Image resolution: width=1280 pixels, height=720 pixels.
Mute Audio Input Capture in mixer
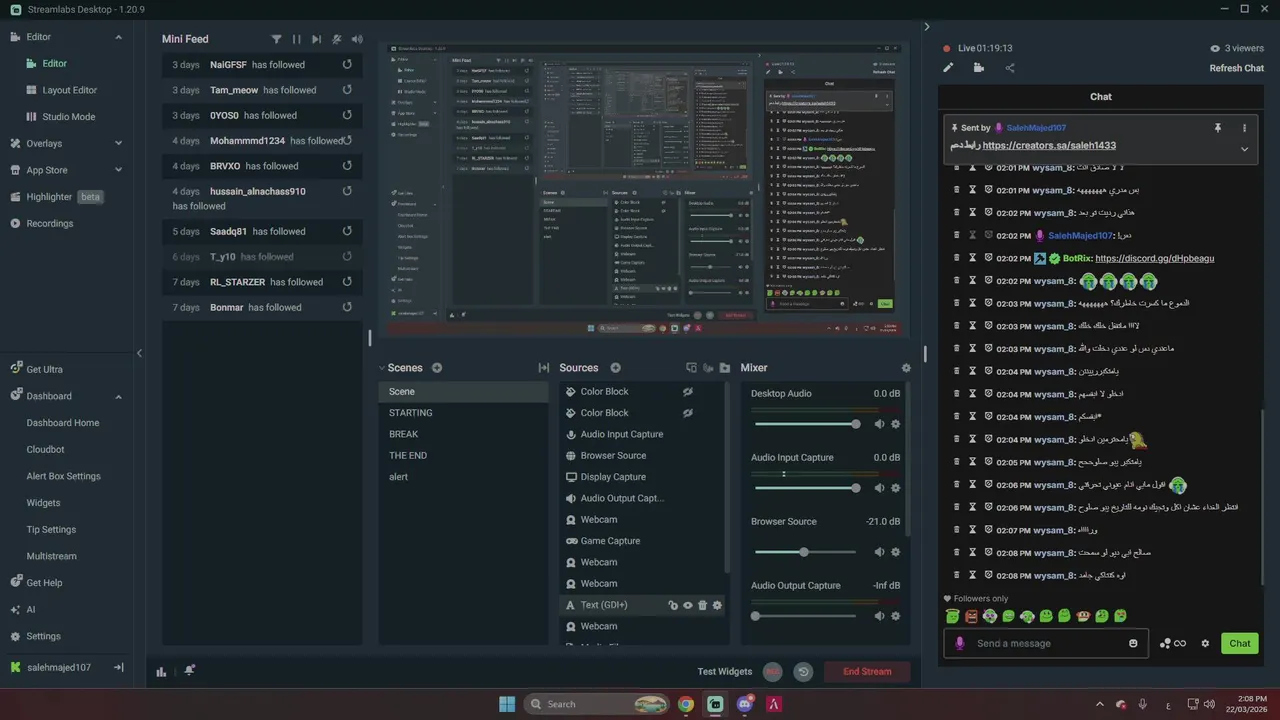[x=880, y=488]
